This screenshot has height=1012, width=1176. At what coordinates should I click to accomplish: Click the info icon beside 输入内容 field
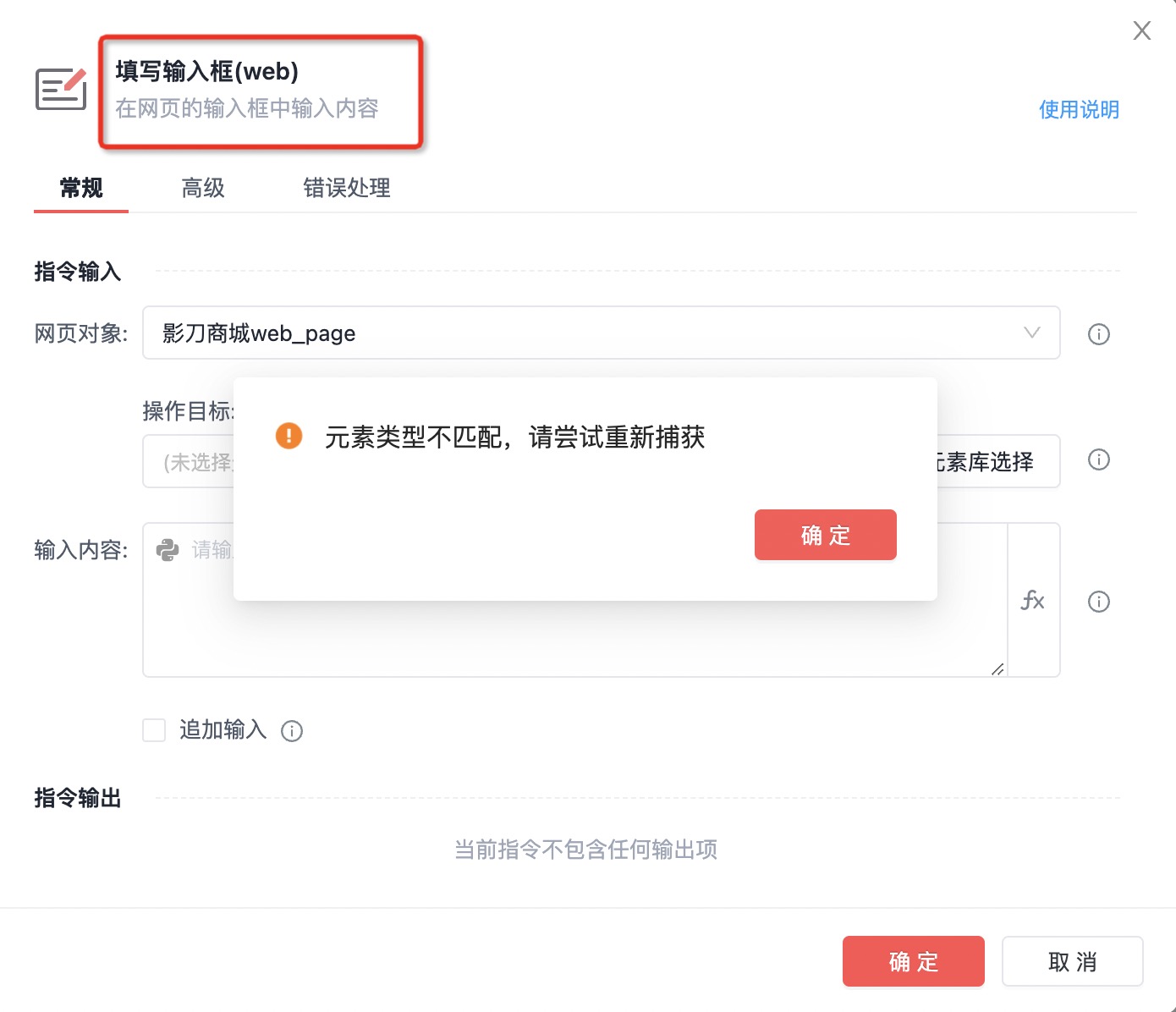click(x=1098, y=602)
